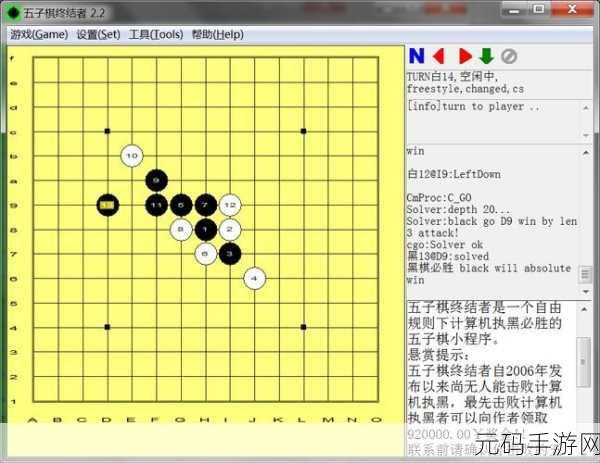Click the upper-left star point on the board
This screenshot has height=463, width=600.
coord(107,131)
